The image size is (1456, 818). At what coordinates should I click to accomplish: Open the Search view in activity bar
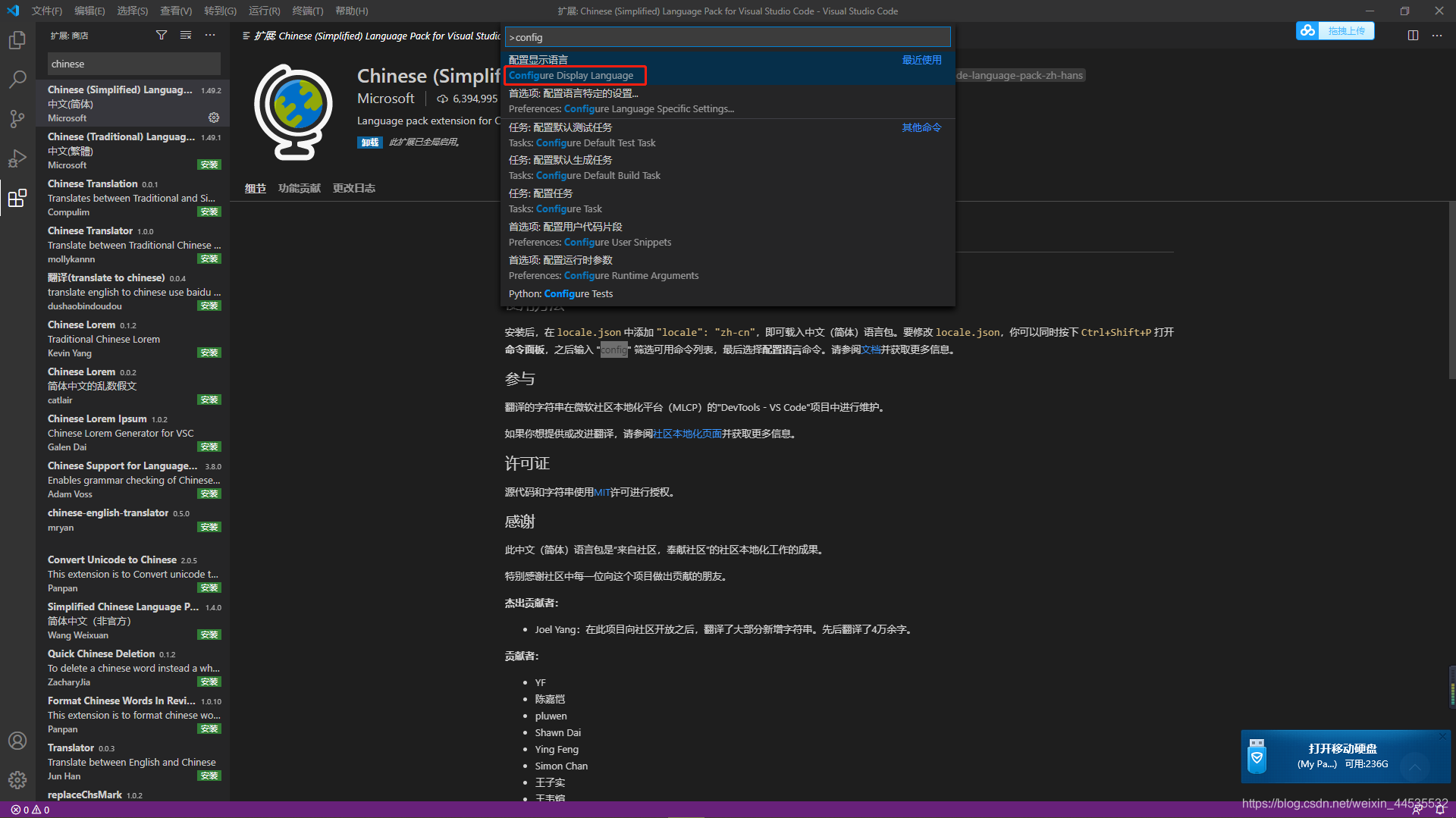(17, 79)
